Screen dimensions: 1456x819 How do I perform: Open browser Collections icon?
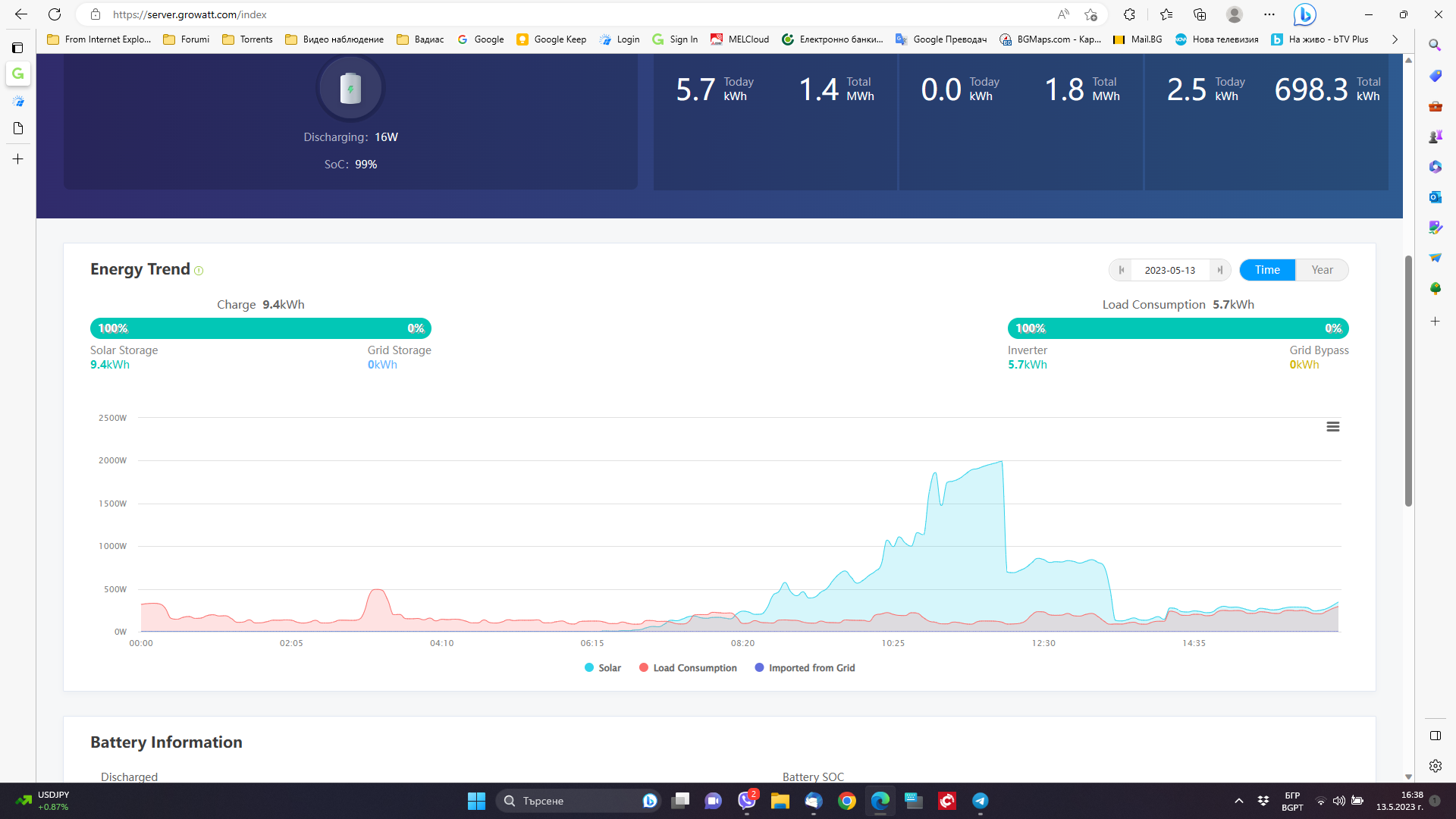[1200, 14]
